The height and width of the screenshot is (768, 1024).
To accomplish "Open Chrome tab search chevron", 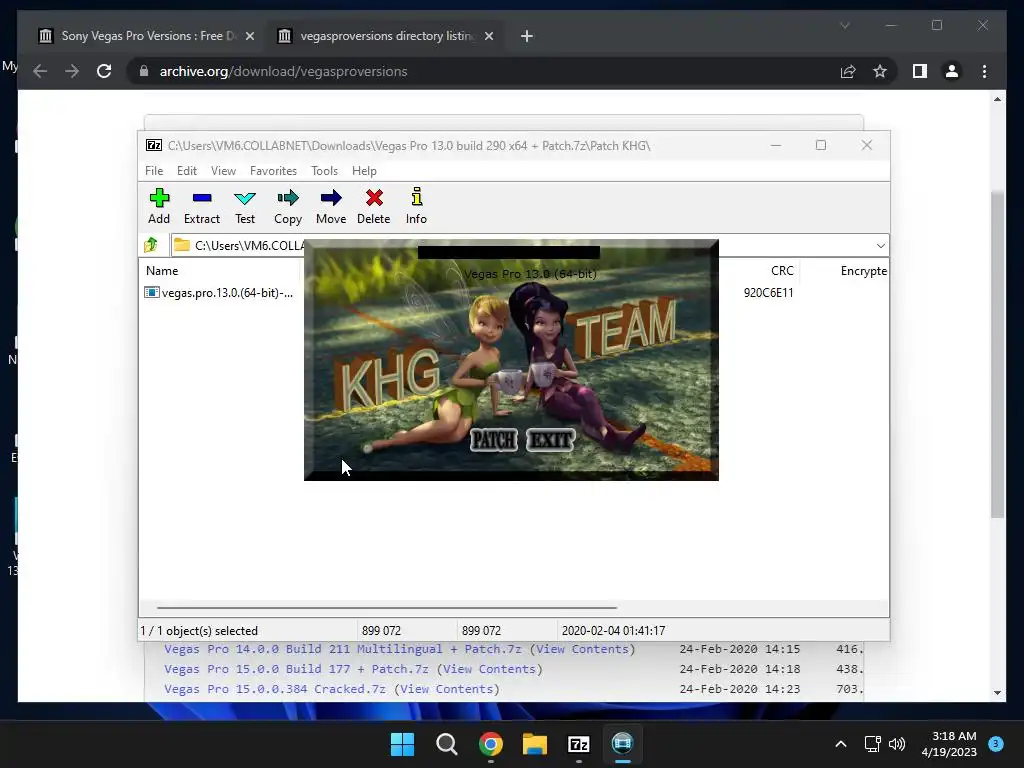I will 844,25.
